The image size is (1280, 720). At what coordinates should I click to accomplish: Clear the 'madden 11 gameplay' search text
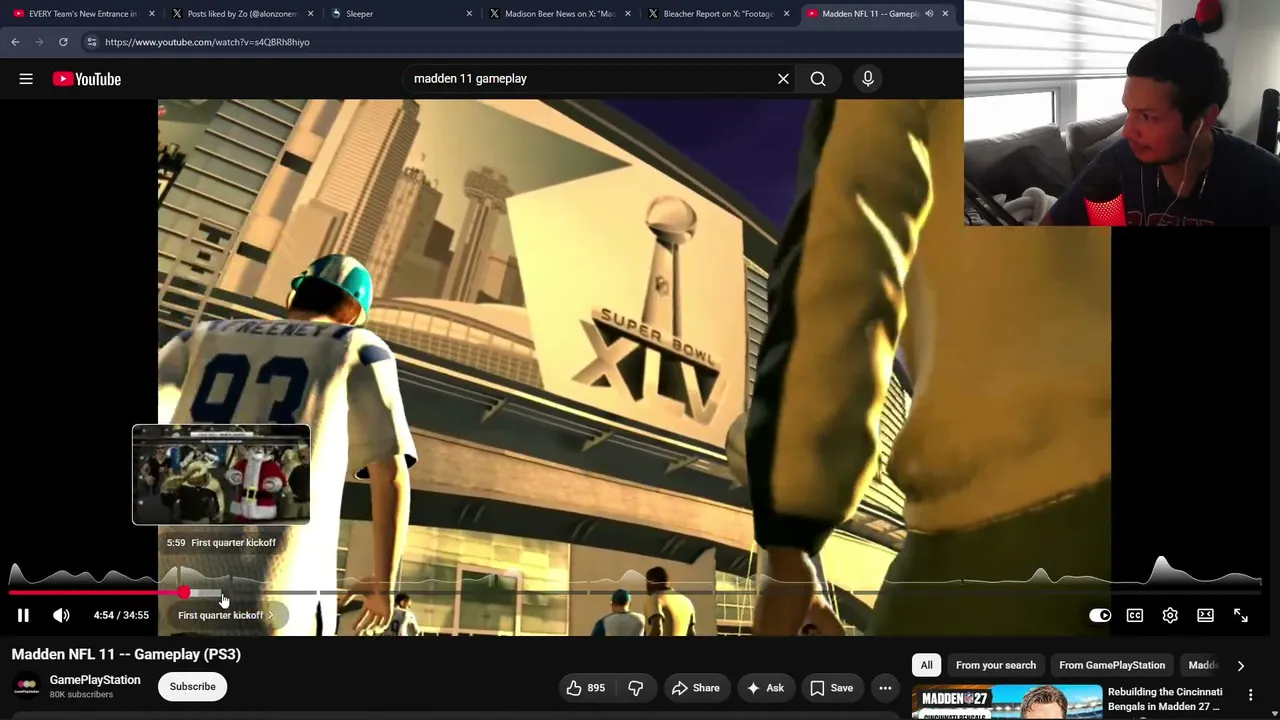(783, 79)
